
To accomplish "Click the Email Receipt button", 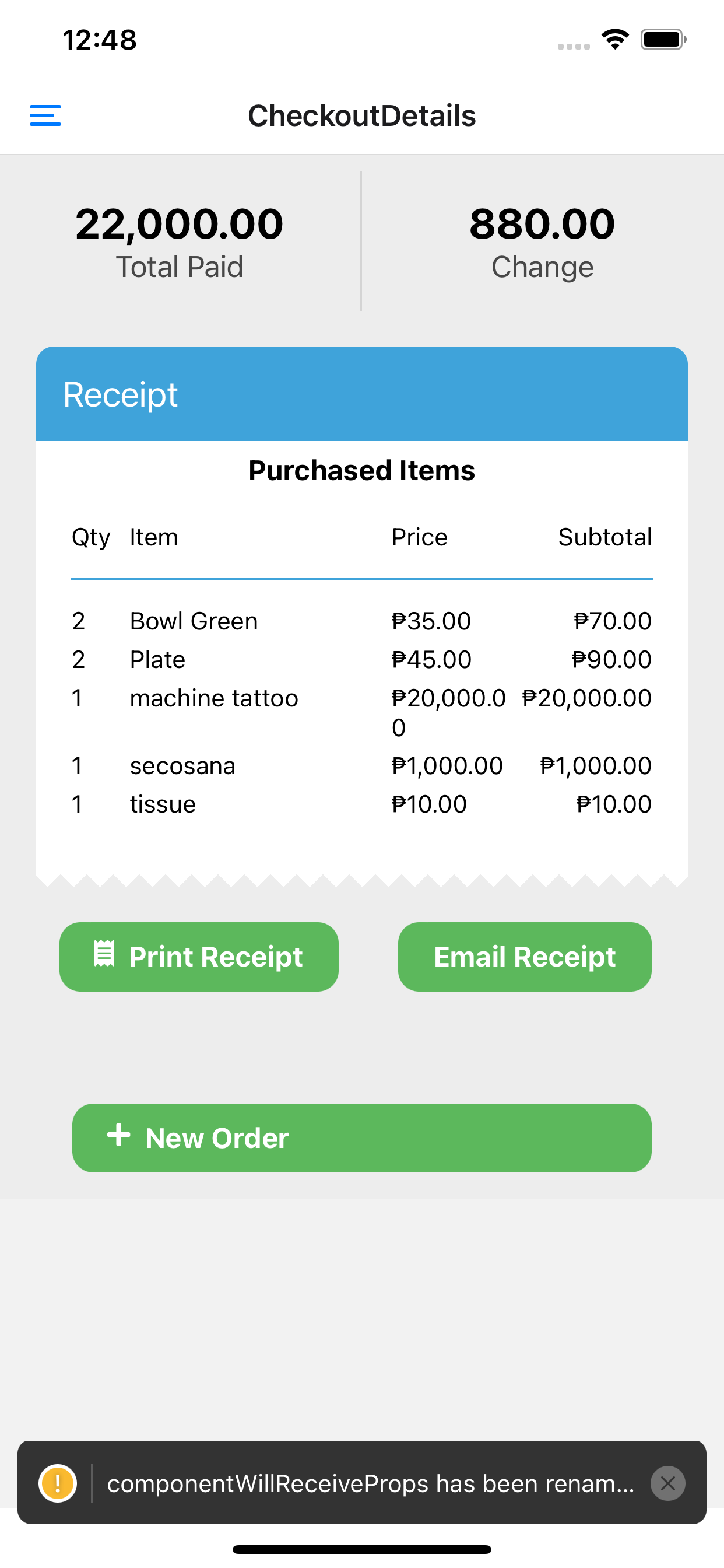I will [525, 957].
